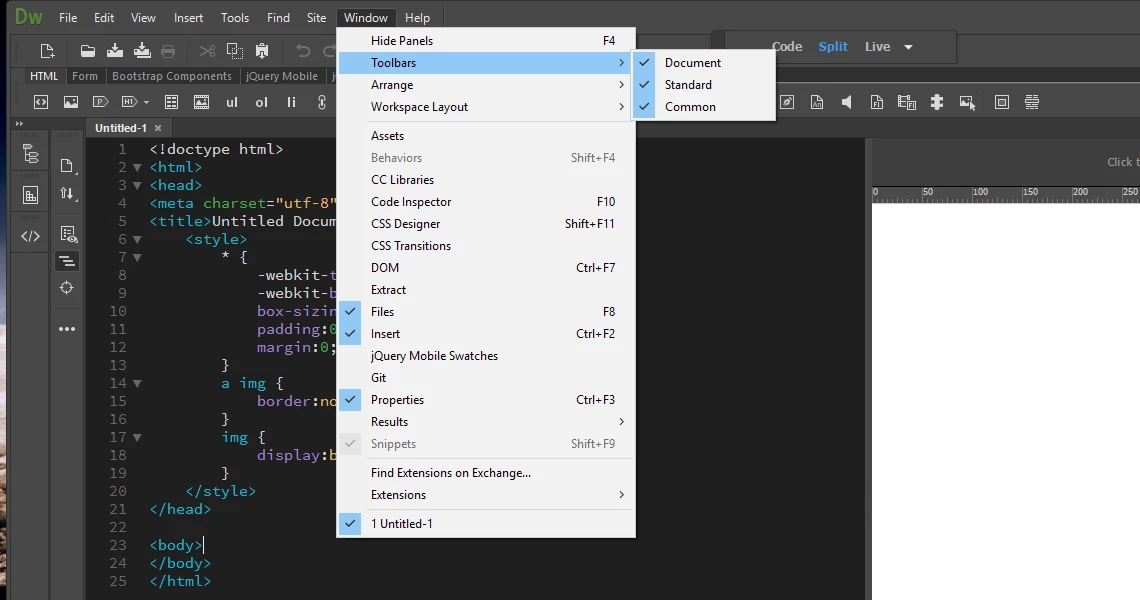
Task: Collapse the style block on line 6
Action: click(x=137, y=239)
